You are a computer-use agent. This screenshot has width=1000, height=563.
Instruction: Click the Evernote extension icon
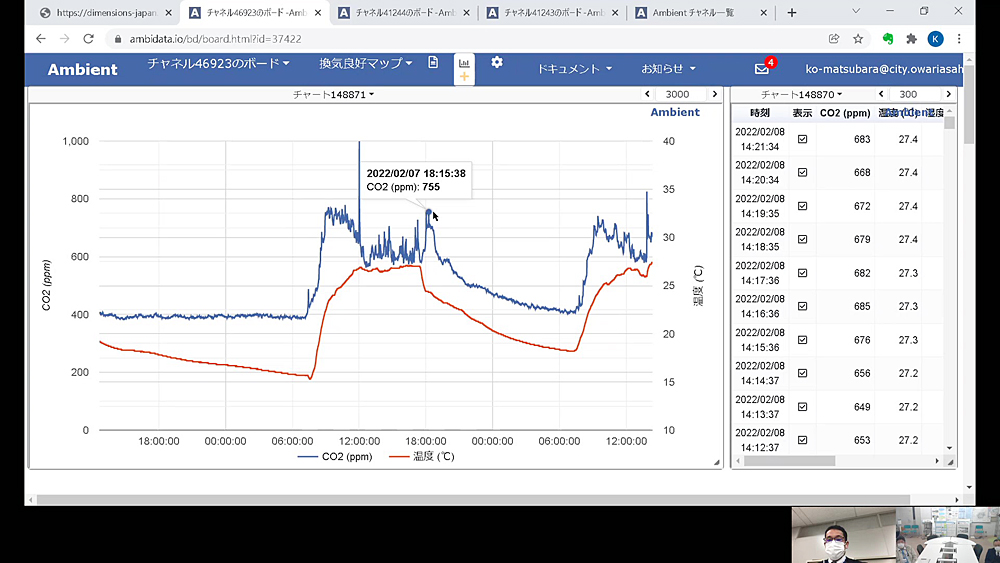tap(887, 39)
